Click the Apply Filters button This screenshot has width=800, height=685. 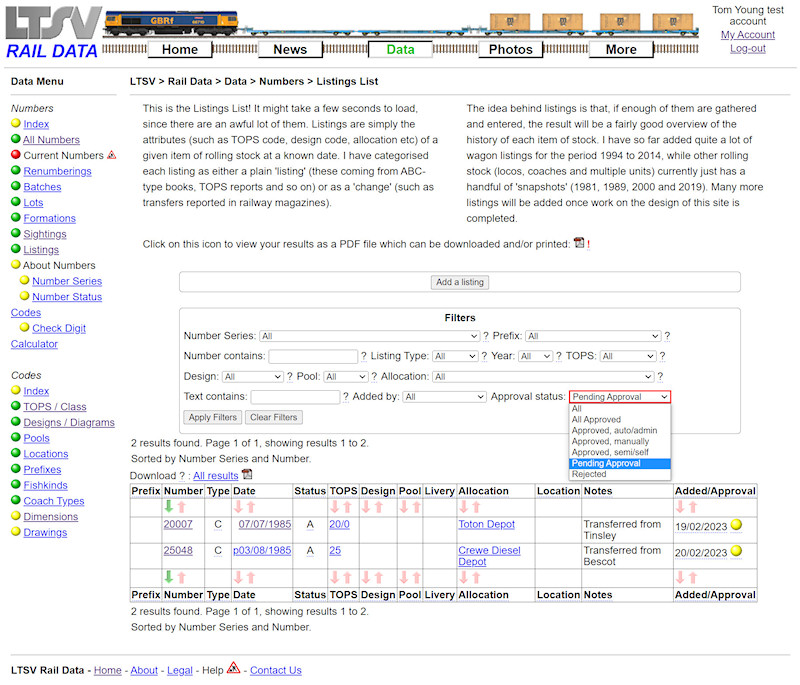[212, 417]
